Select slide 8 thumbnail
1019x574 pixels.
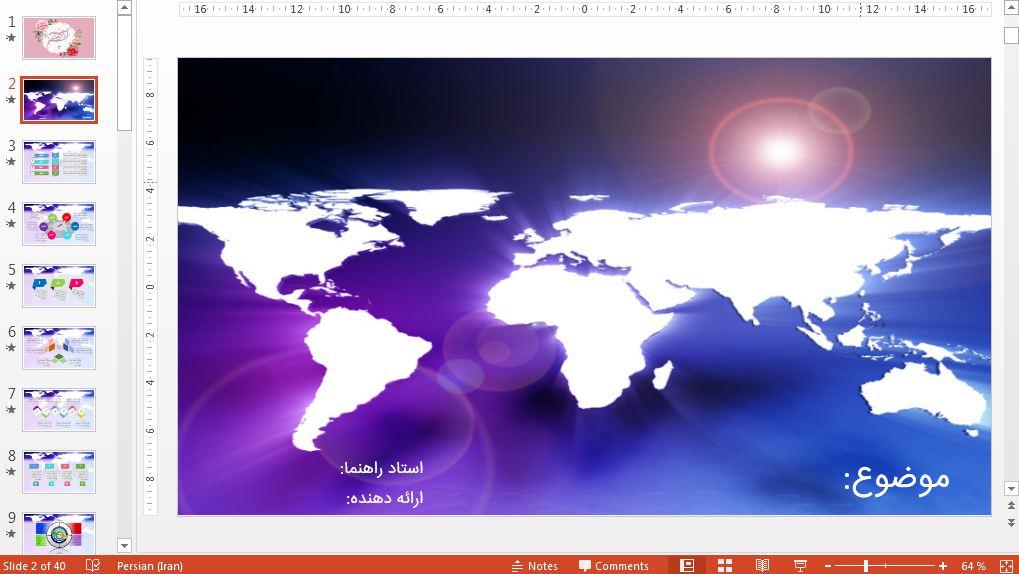[59, 471]
